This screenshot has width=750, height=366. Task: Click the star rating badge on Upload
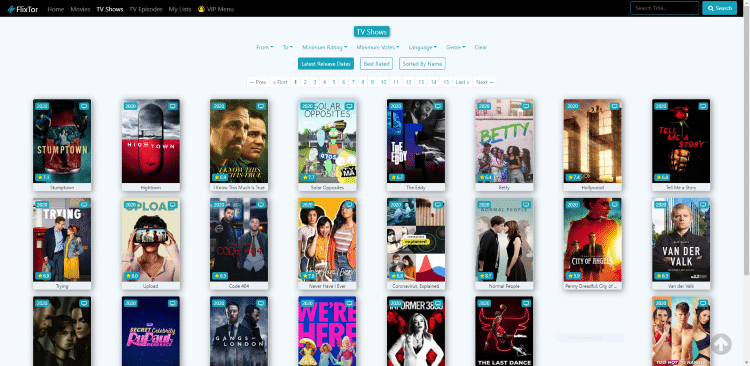coord(132,276)
